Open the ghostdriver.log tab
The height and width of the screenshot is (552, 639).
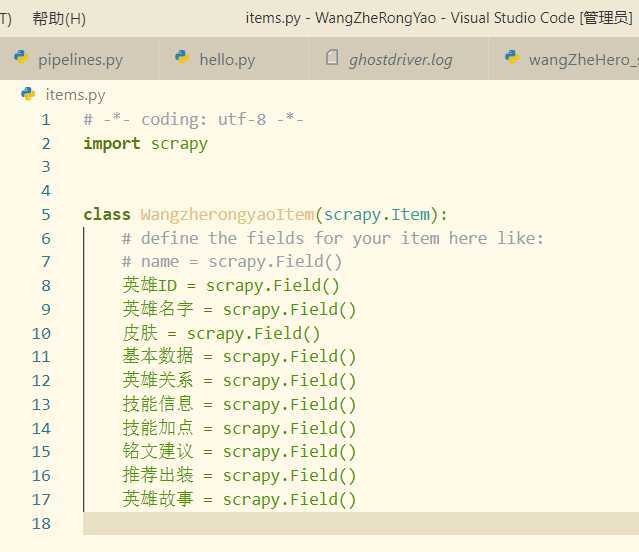coord(399,60)
